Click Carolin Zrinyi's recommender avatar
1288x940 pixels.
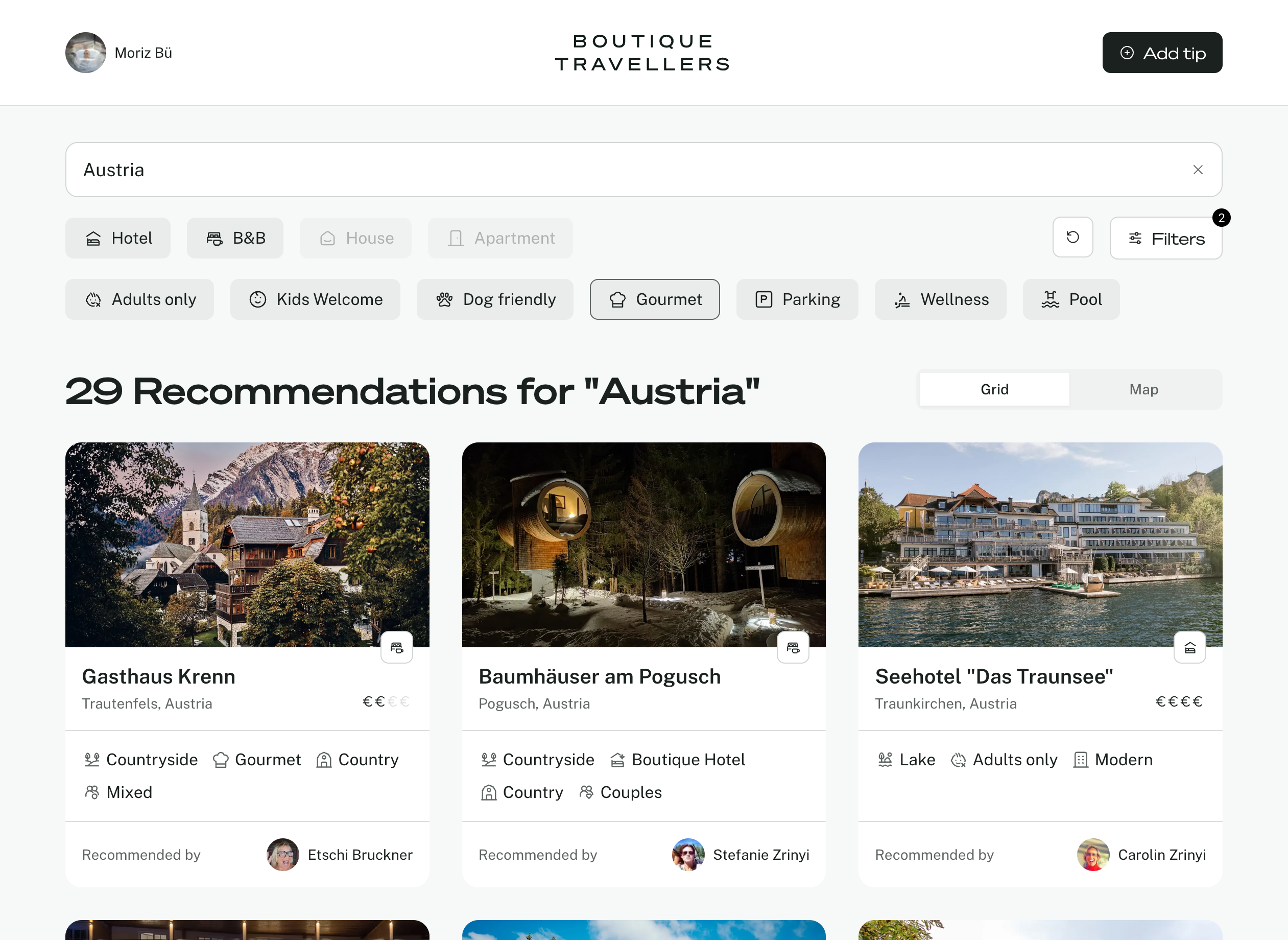pyautogui.click(x=1092, y=854)
